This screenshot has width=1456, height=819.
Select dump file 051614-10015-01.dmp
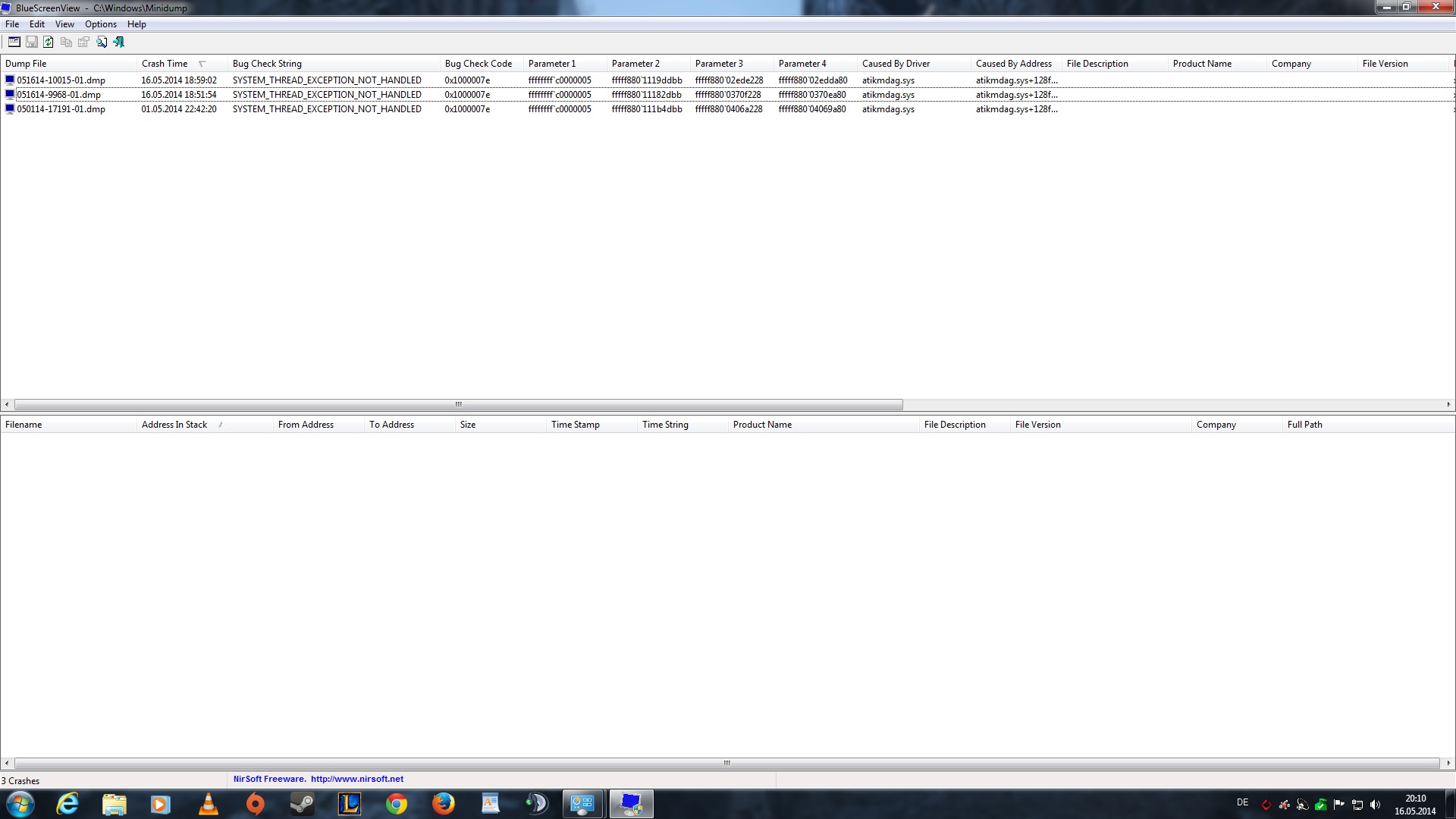tap(61, 80)
